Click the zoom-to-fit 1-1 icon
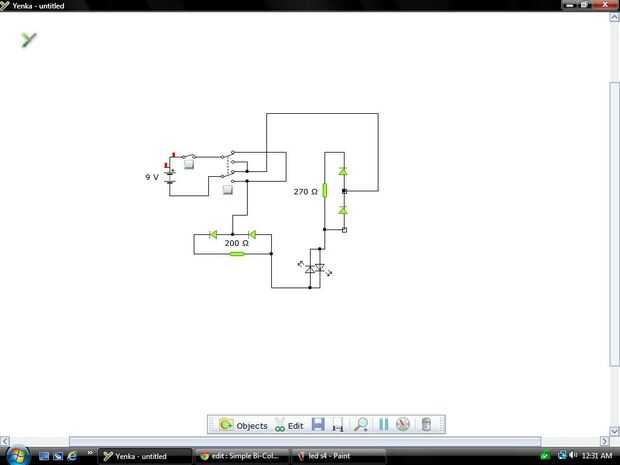Viewport: 620px width, 465px height. pyautogui.click(x=338, y=425)
